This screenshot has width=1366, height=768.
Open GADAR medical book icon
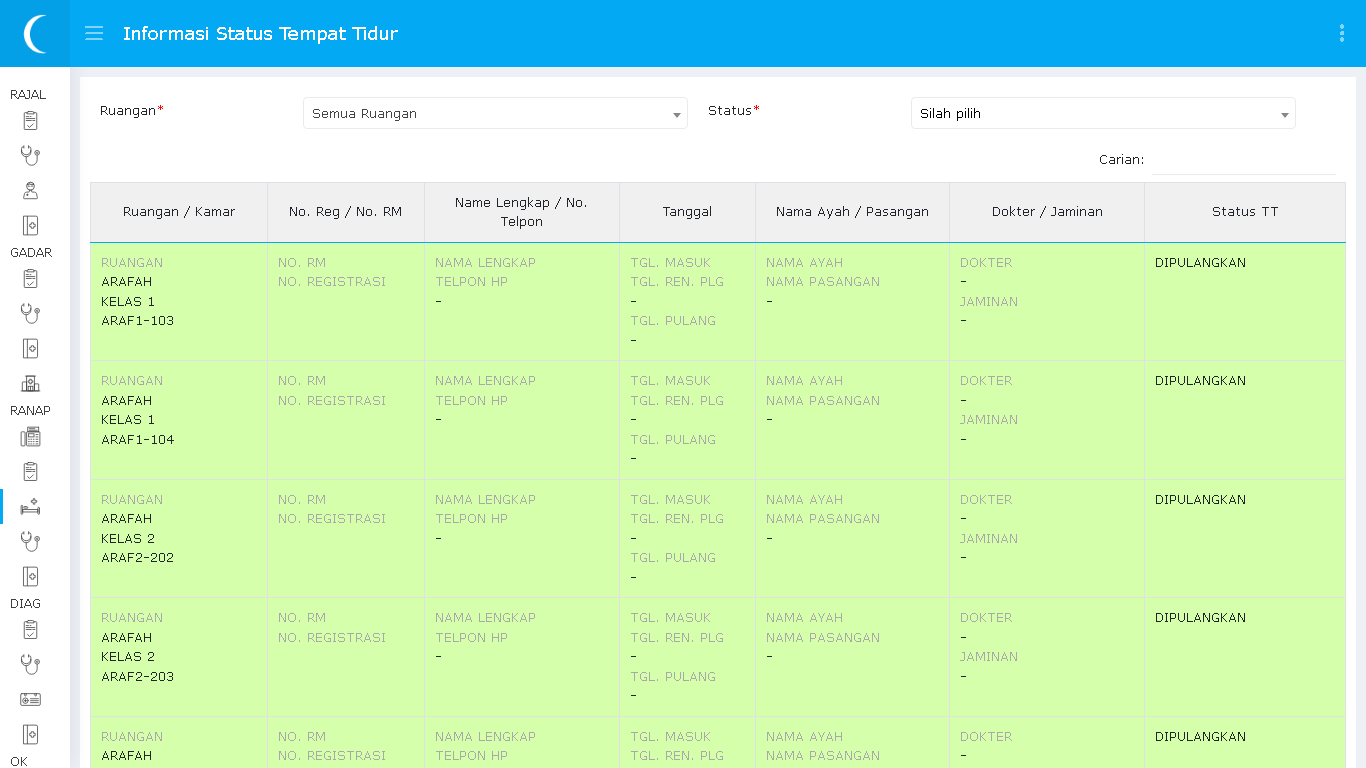(x=30, y=348)
